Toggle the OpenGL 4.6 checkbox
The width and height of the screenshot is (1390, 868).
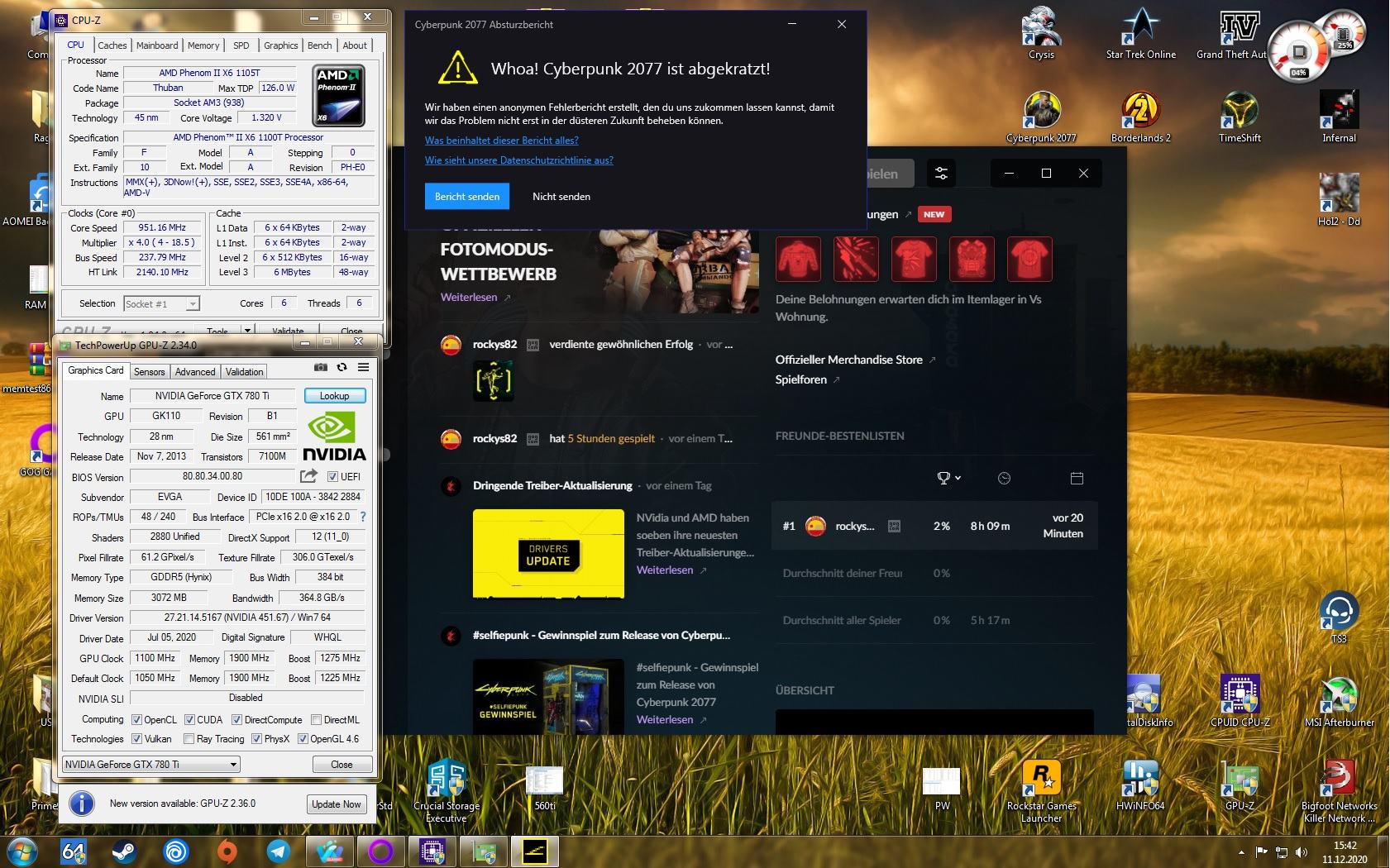click(303, 739)
